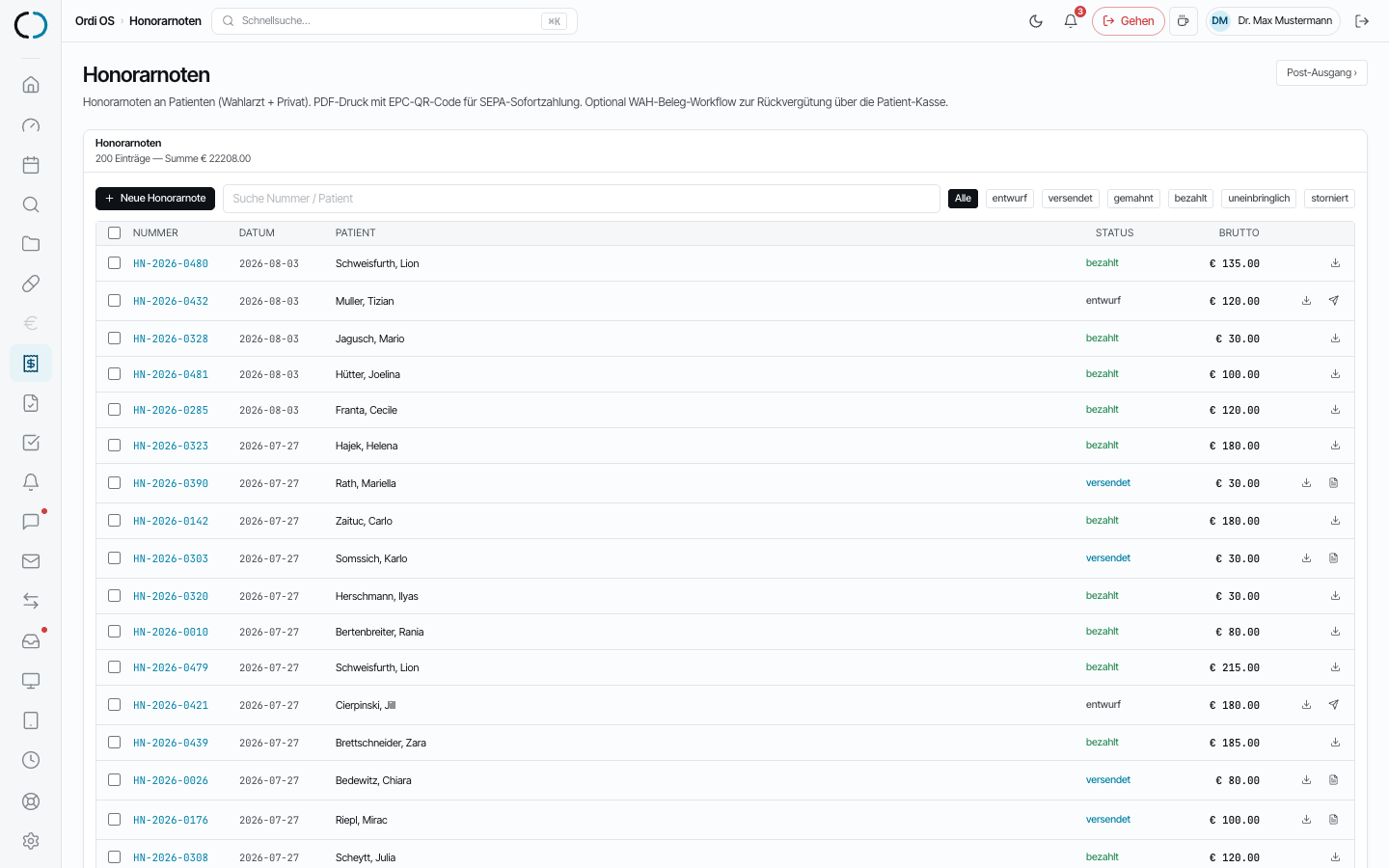The width and height of the screenshot is (1389, 868).
Task: Open the tablet icon in the sidebar
Action: [31, 720]
